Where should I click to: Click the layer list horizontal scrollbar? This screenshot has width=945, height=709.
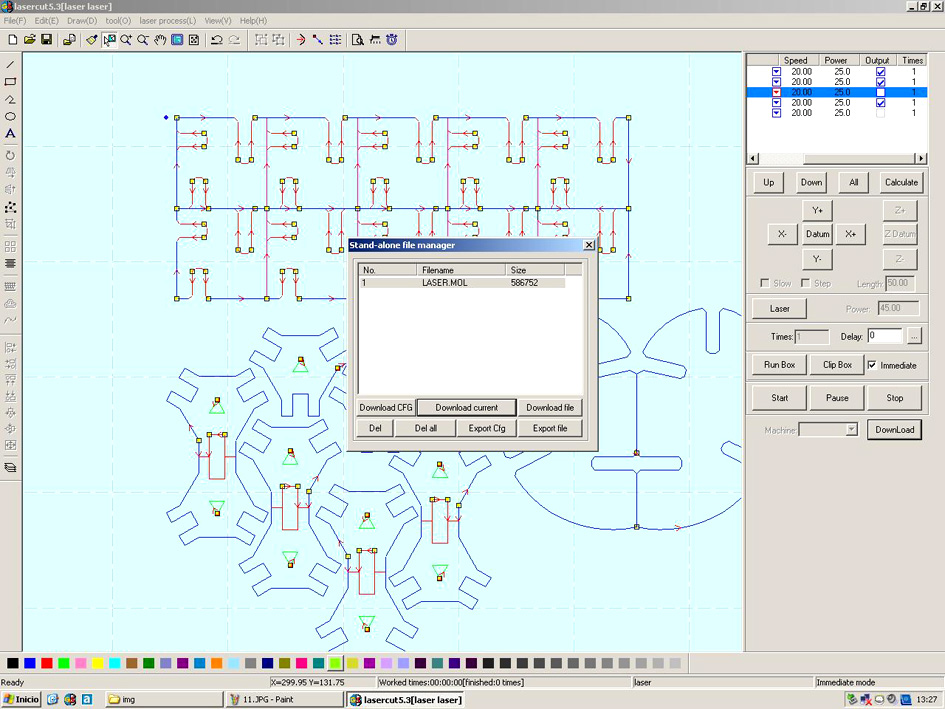tap(837, 159)
